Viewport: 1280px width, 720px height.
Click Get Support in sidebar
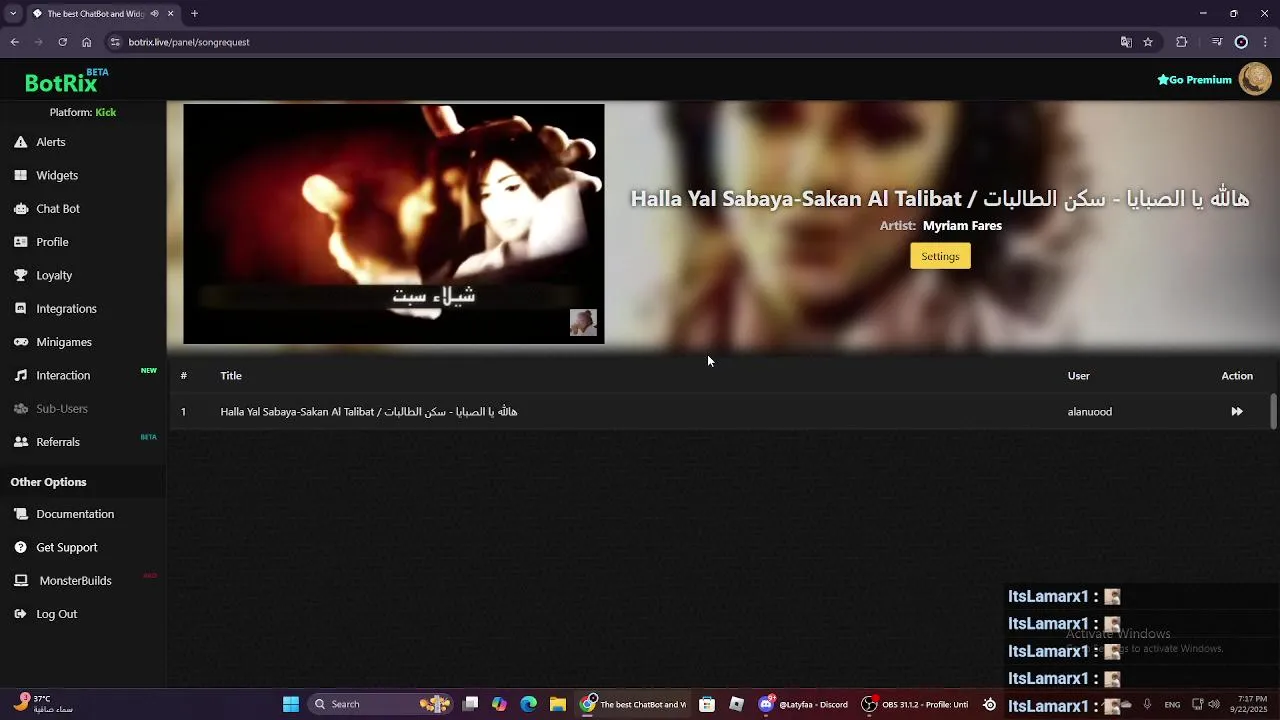[x=66, y=547]
